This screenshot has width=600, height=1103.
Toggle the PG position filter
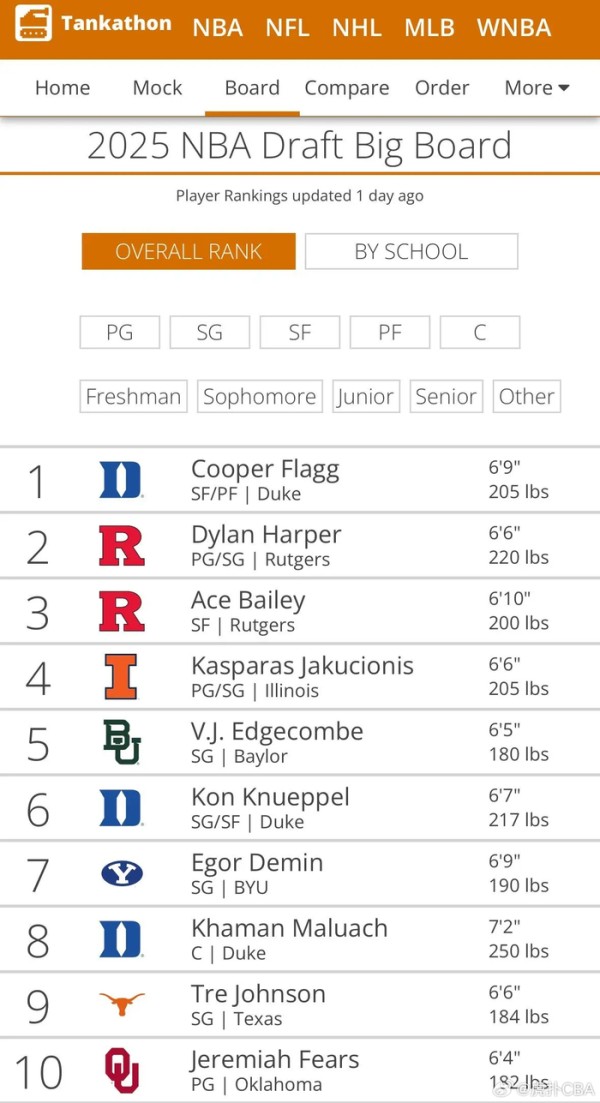click(x=120, y=333)
